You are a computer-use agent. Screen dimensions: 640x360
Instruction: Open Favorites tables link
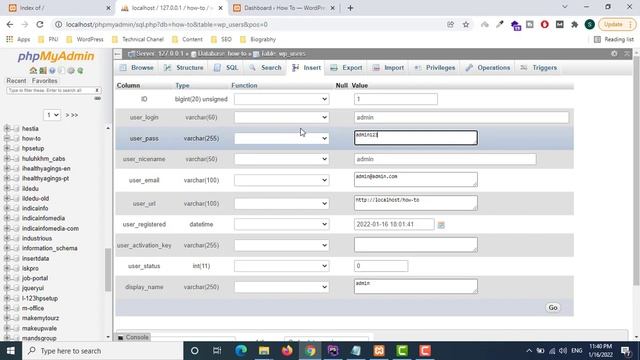point(44,81)
